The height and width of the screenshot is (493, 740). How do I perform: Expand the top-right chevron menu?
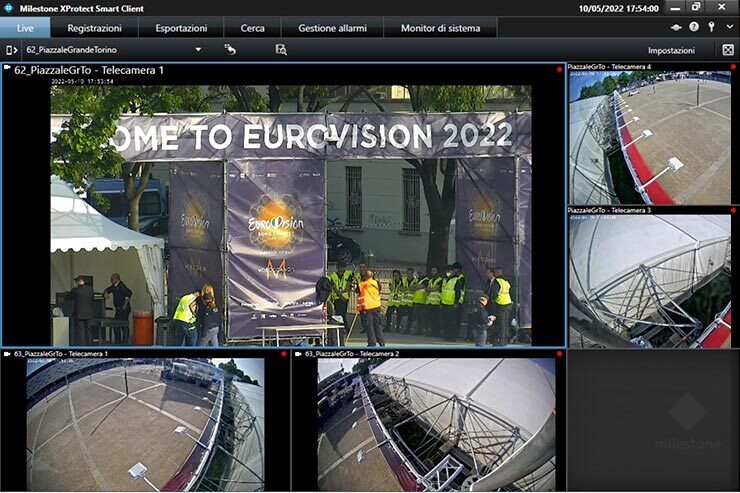(x=727, y=27)
